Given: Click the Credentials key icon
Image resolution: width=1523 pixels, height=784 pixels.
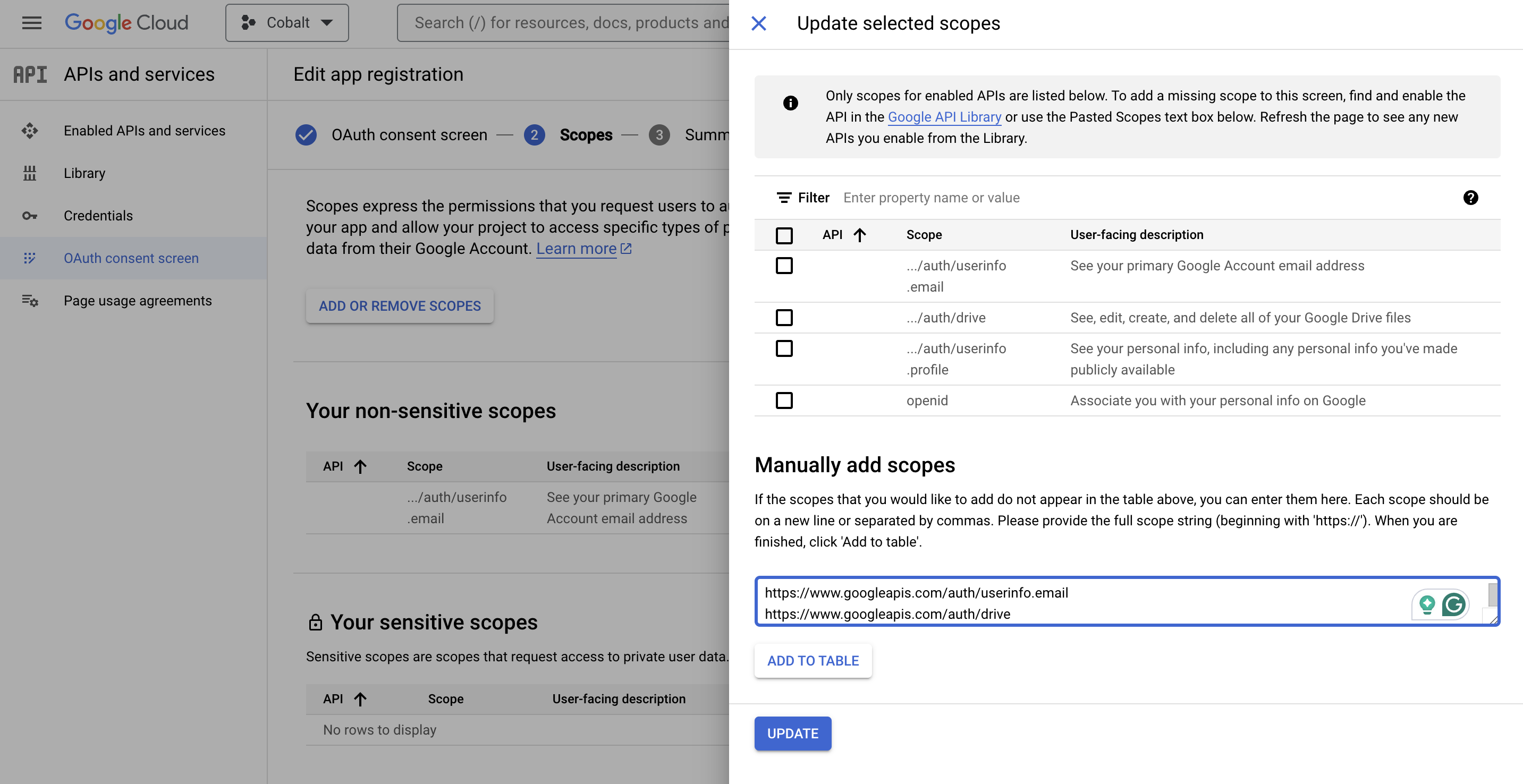Looking at the screenshot, I should pyautogui.click(x=30, y=215).
